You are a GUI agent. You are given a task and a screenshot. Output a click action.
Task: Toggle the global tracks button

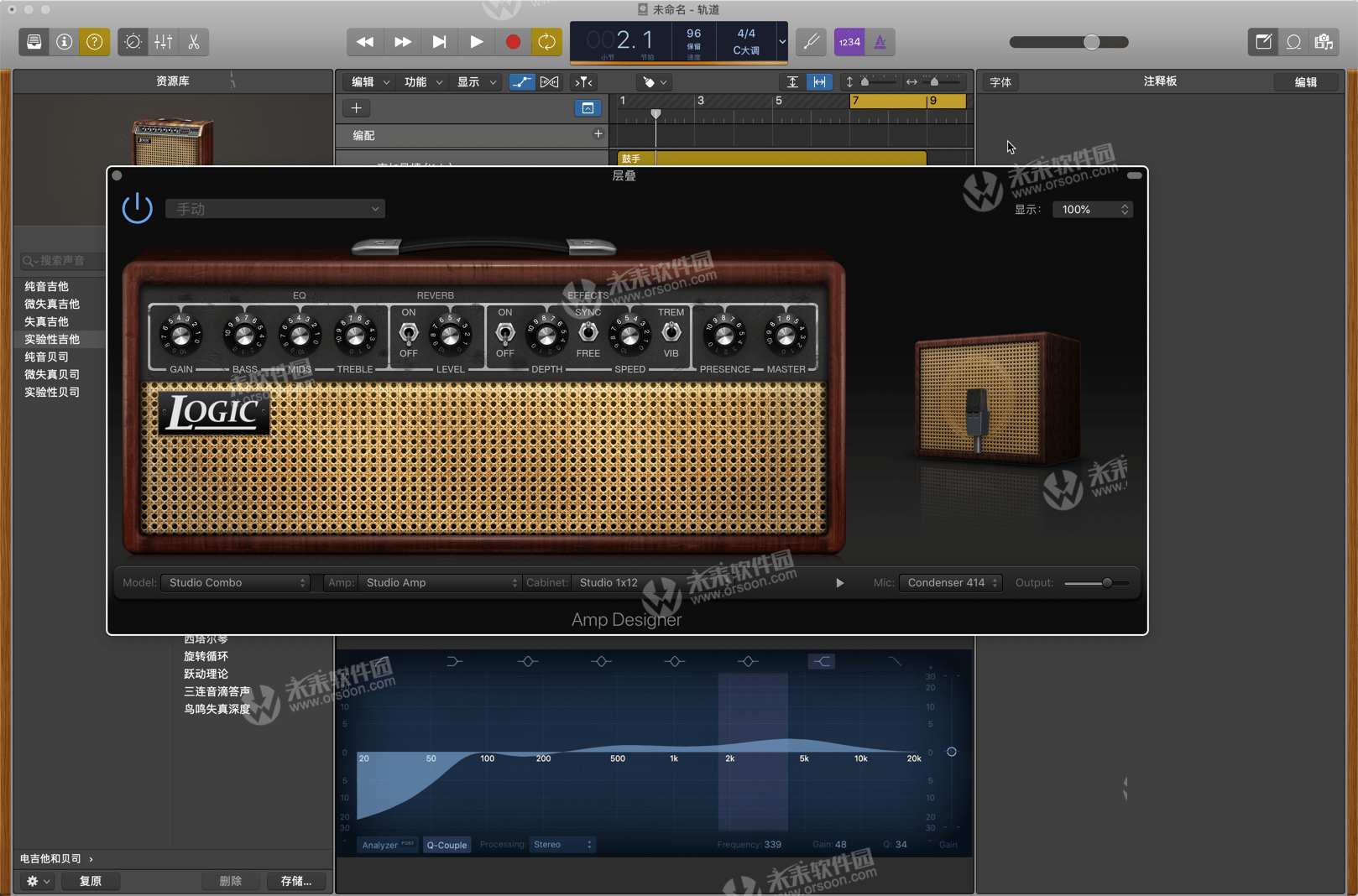(588, 108)
